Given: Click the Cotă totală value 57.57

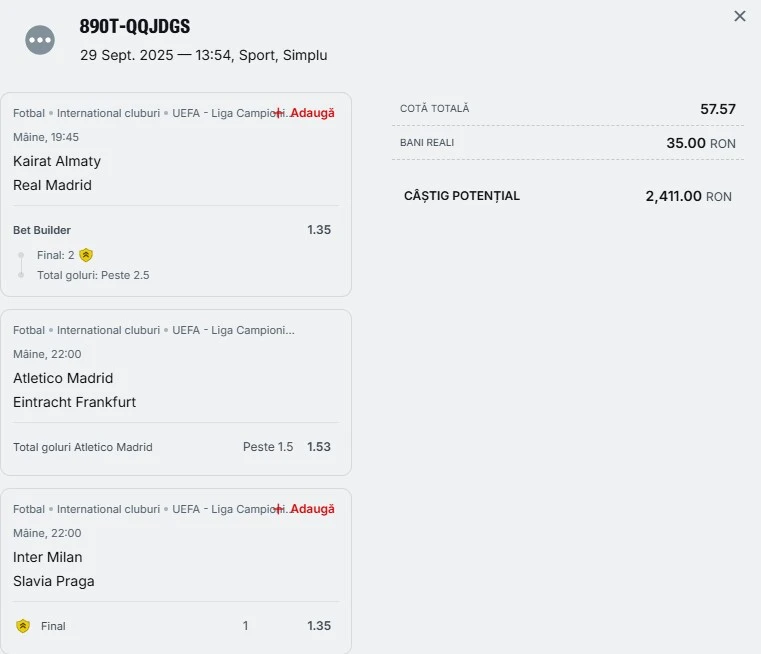Looking at the screenshot, I should tap(718, 109).
